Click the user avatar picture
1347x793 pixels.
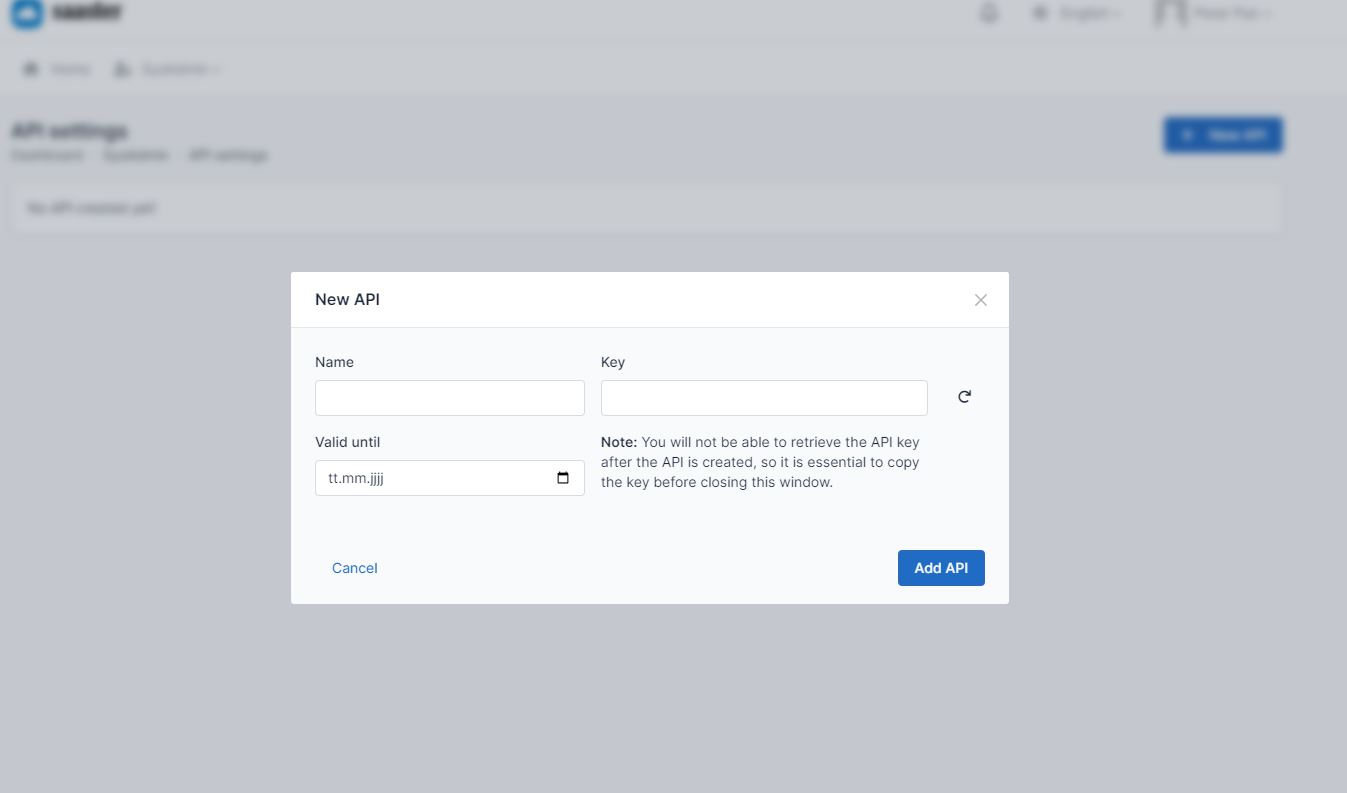click(1169, 13)
